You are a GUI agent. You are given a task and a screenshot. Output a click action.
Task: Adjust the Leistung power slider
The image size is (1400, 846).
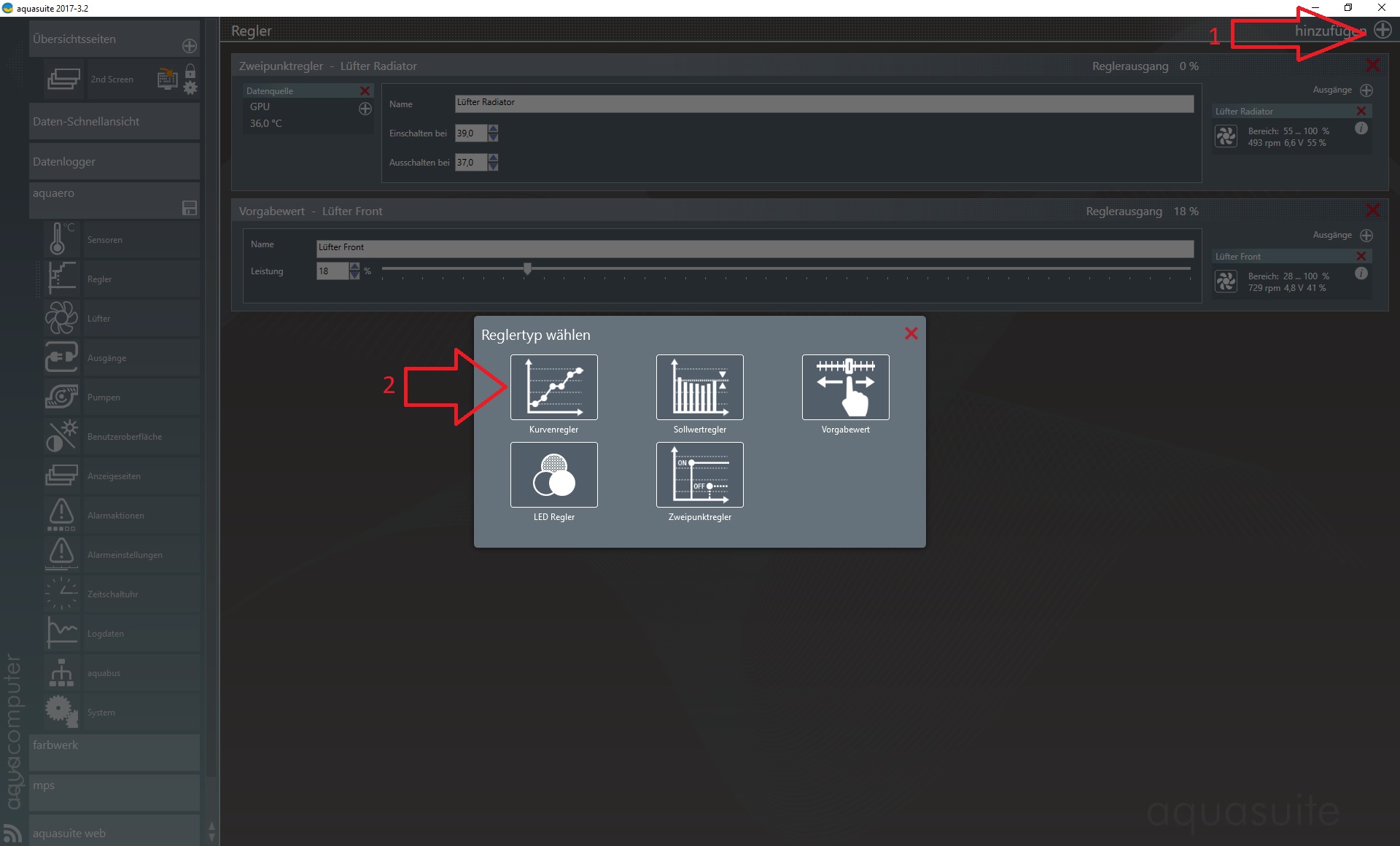tap(527, 268)
